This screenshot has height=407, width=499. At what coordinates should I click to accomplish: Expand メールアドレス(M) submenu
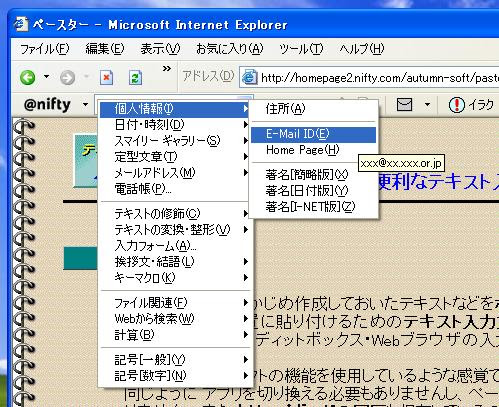click(175, 173)
